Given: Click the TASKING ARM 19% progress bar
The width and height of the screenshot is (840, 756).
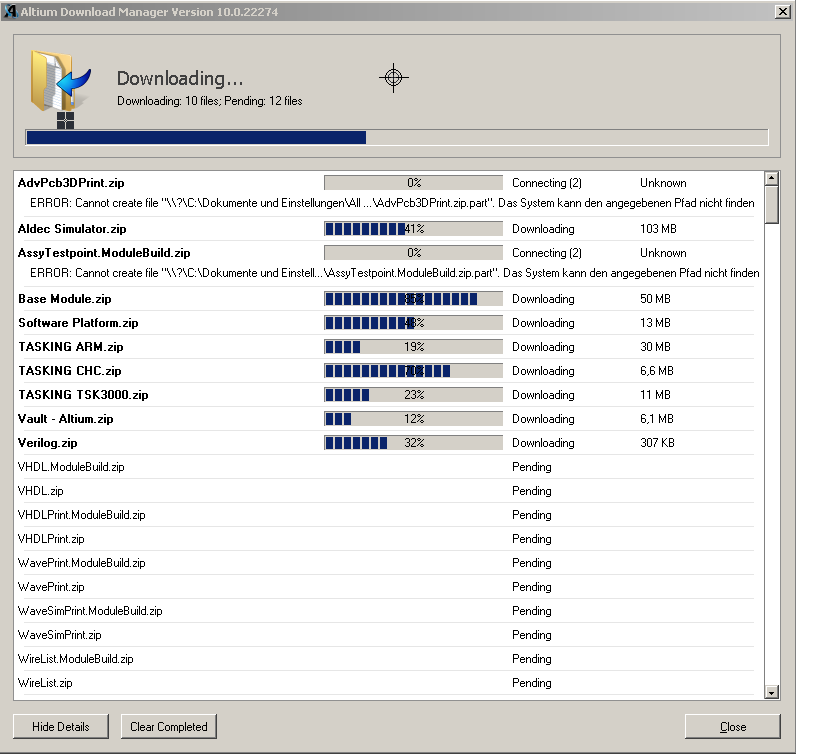Looking at the screenshot, I should point(414,347).
